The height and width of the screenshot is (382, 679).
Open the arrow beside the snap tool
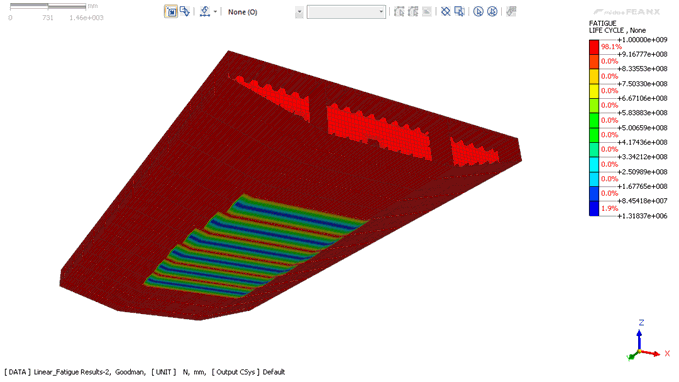(x=215, y=12)
